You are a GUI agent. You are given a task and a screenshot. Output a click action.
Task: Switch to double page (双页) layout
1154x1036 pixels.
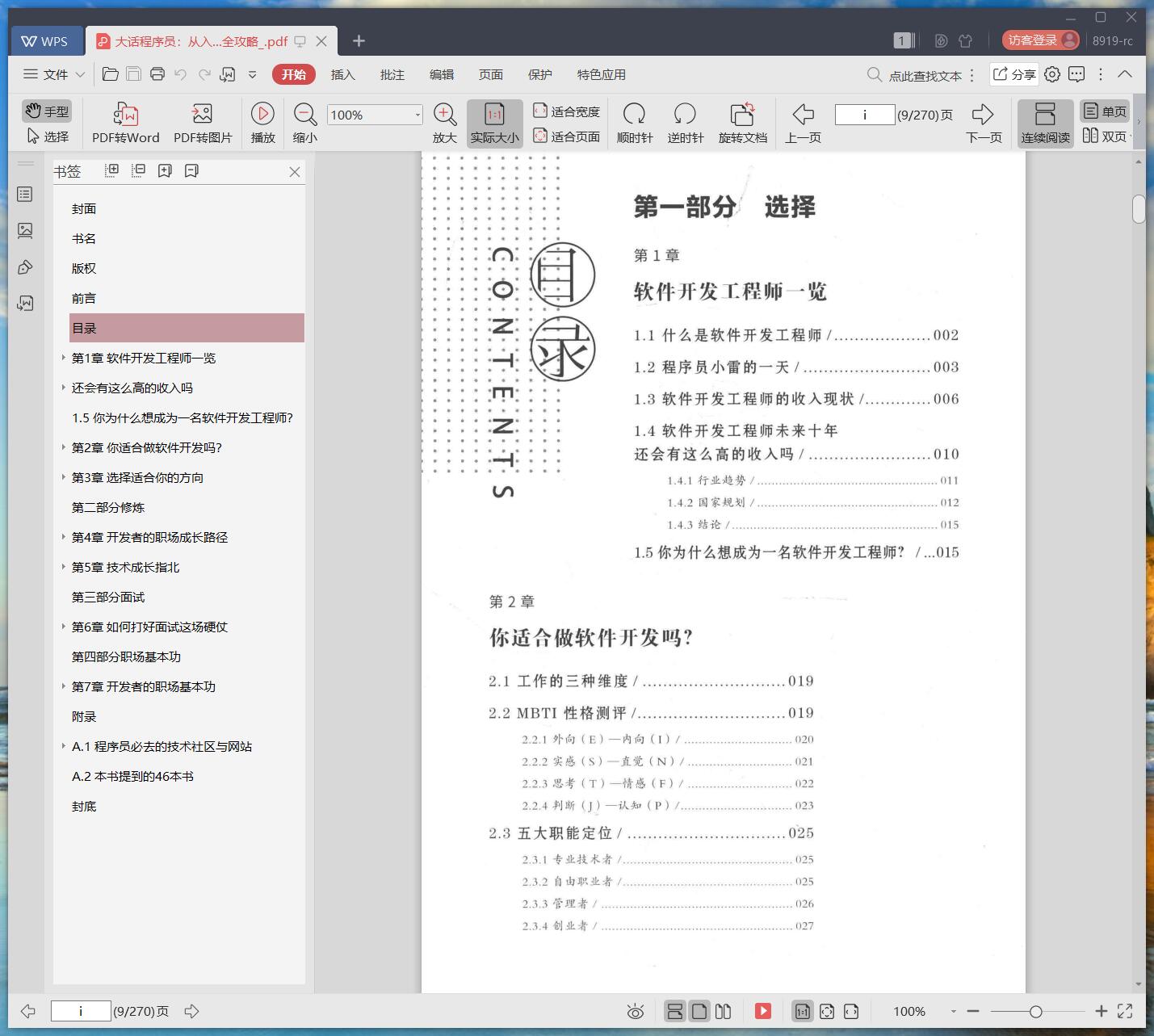(1105, 136)
